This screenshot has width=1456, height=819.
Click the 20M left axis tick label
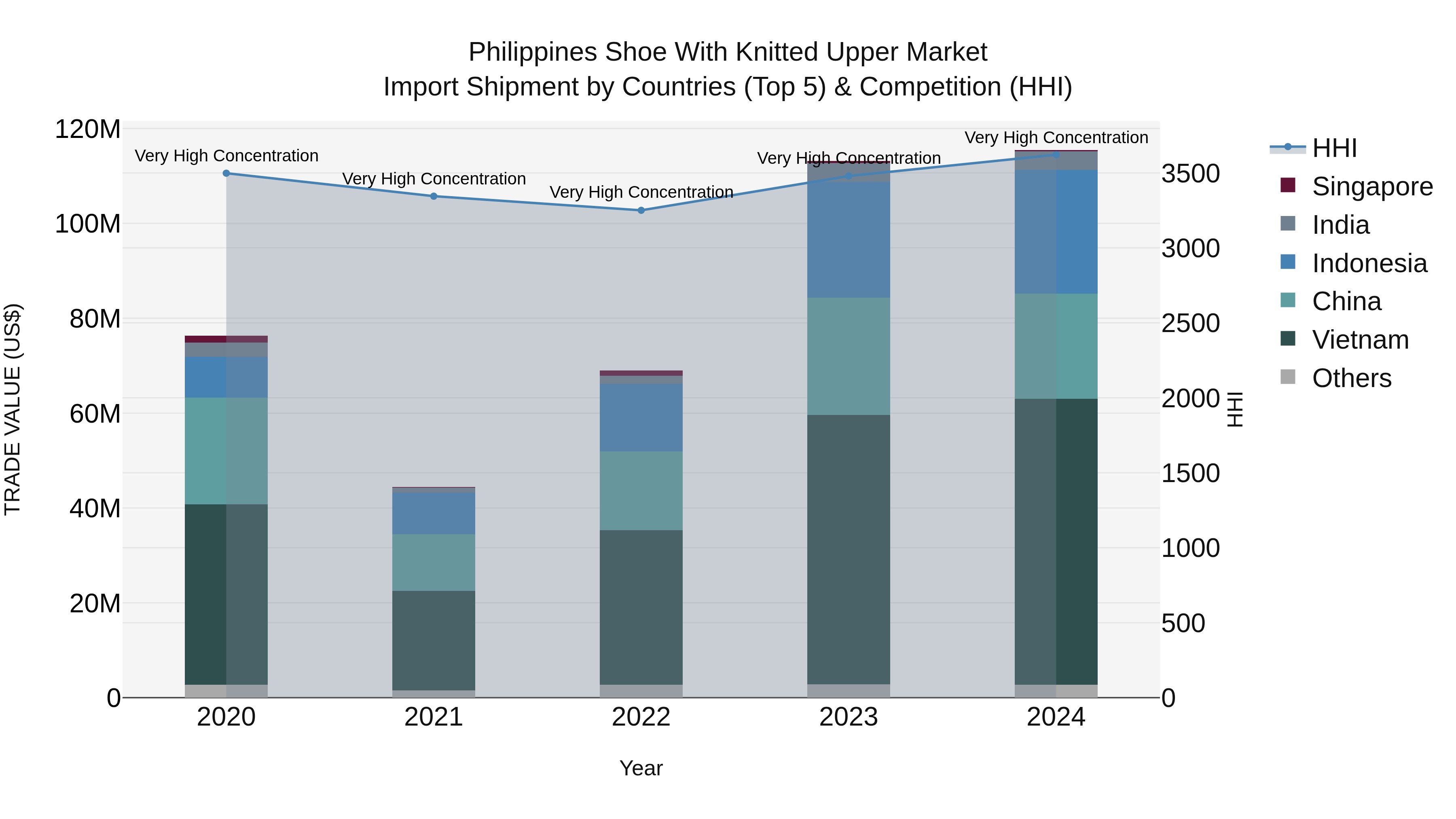click(95, 603)
